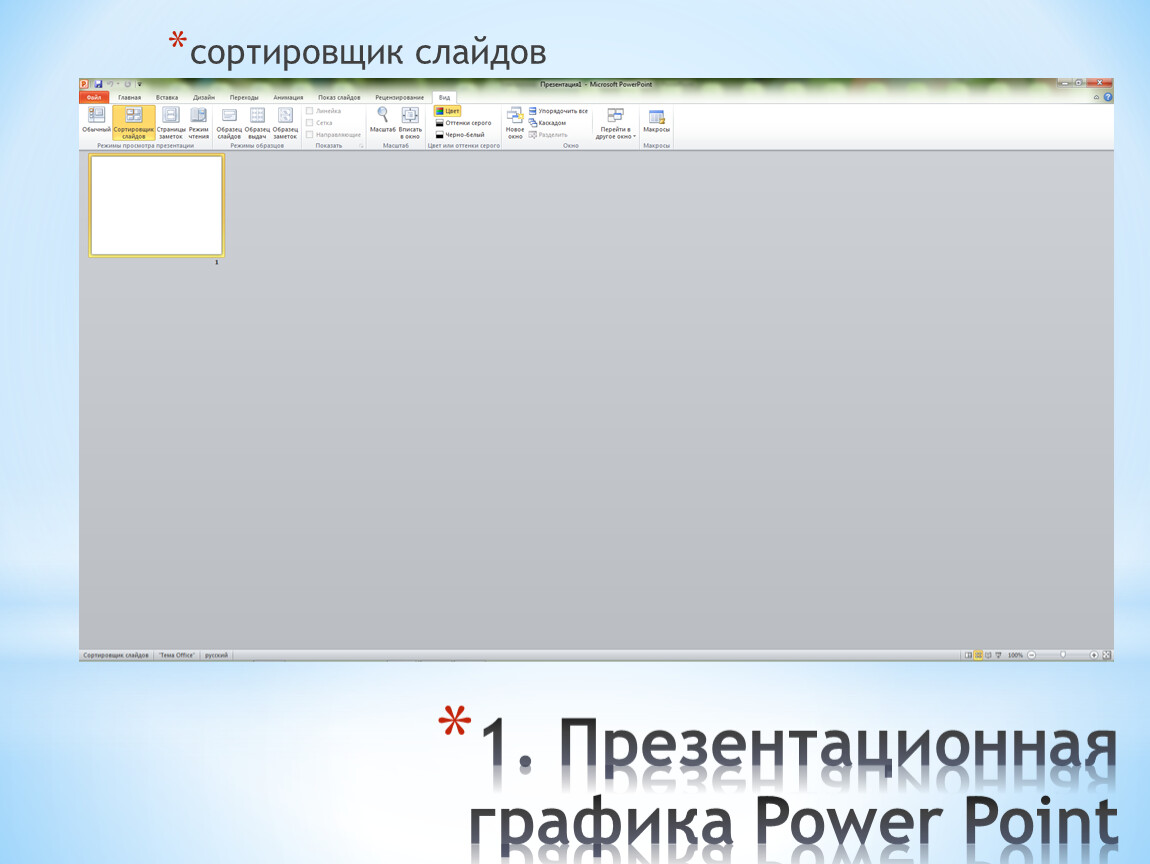Image resolution: width=1150 pixels, height=864 pixels.
Task: Open the Масштаб zoom dialog
Action: (x=382, y=121)
